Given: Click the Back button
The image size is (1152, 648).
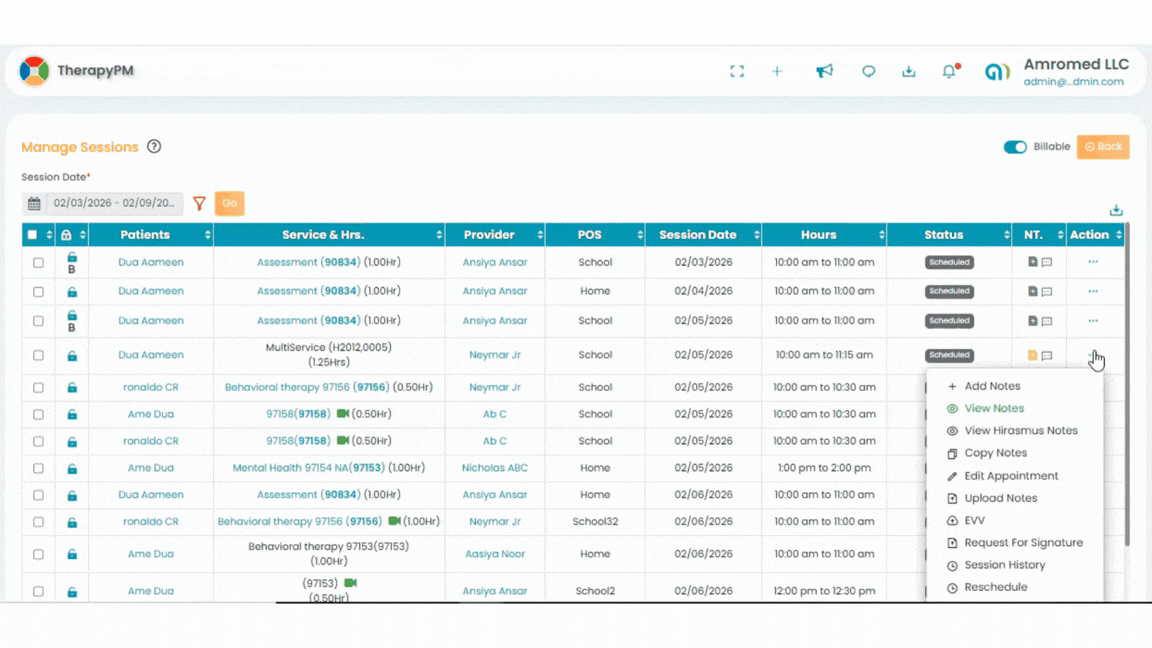Looking at the screenshot, I should (1103, 147).
